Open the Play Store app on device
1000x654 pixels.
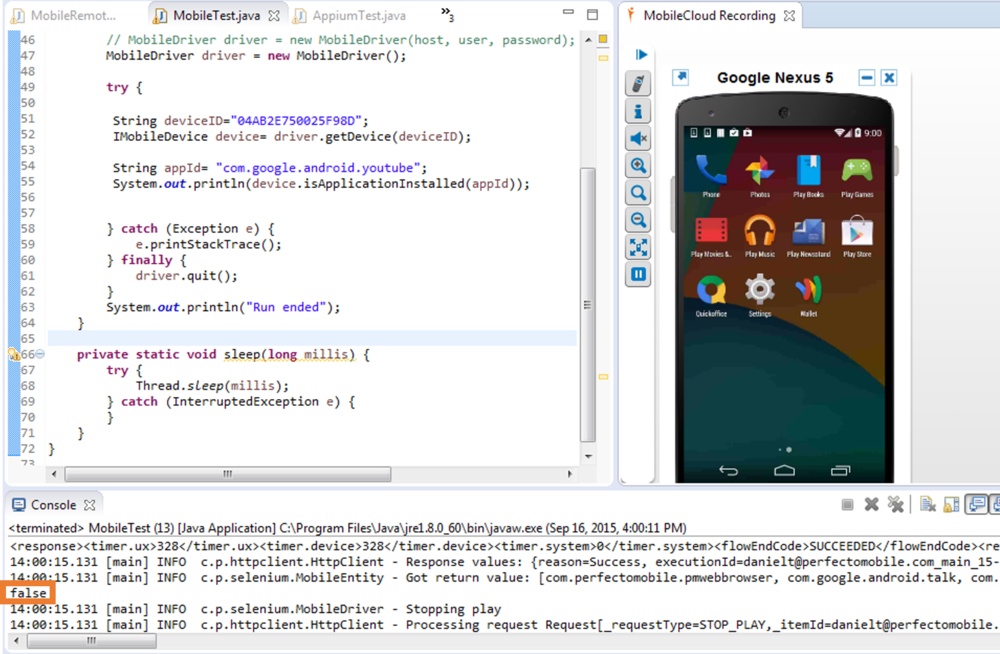[856, 232]
